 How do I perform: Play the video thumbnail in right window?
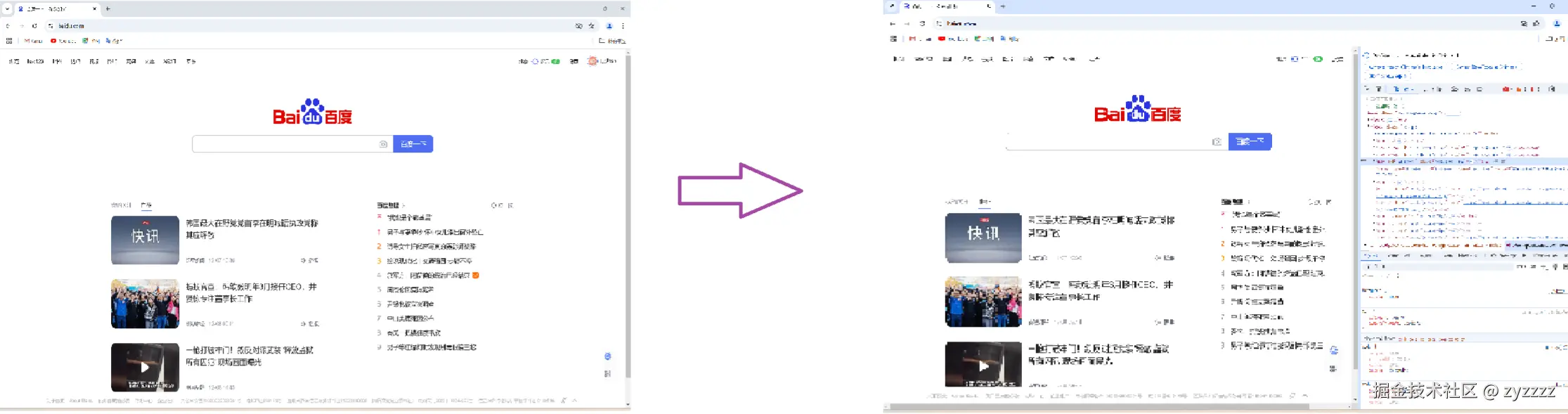[983, 364]
